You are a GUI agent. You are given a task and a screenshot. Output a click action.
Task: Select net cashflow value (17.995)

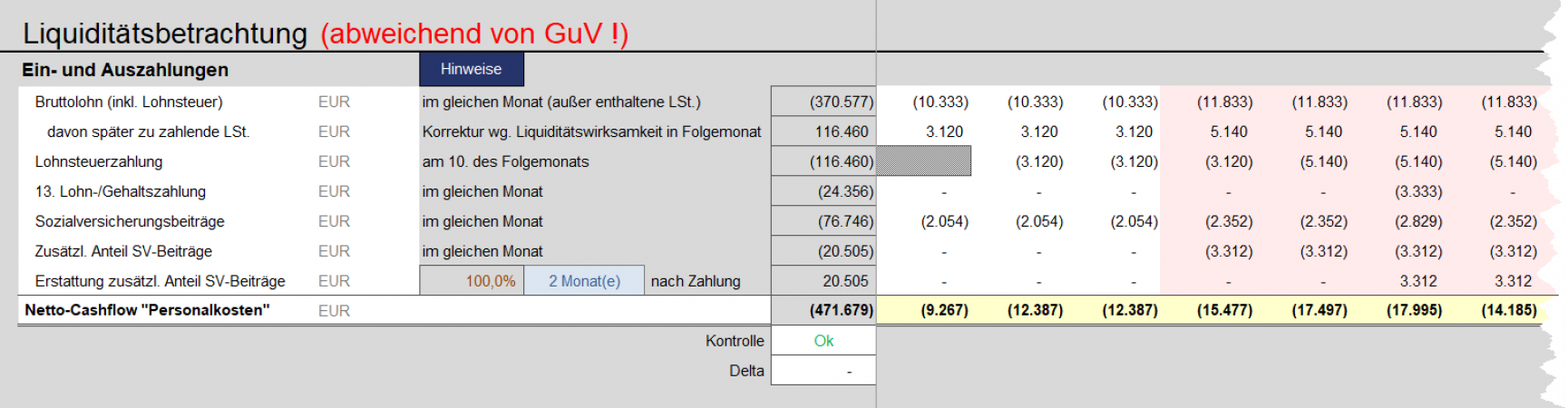(x=1414, y=310)
